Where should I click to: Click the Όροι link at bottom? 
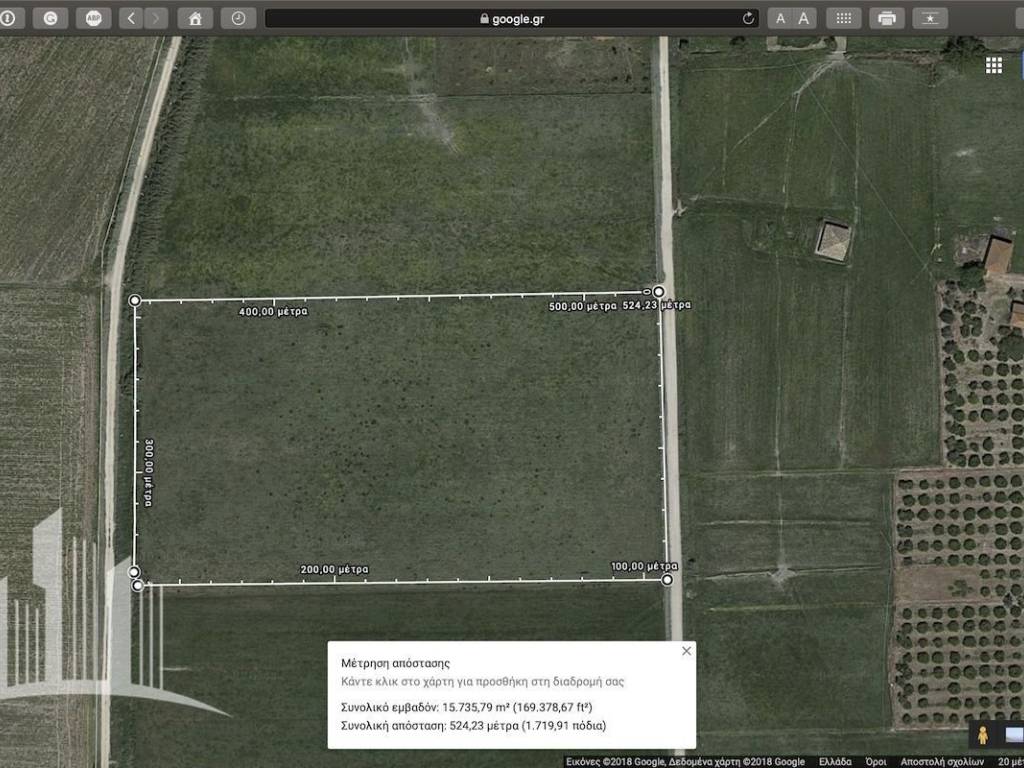[x=876, y=761]
